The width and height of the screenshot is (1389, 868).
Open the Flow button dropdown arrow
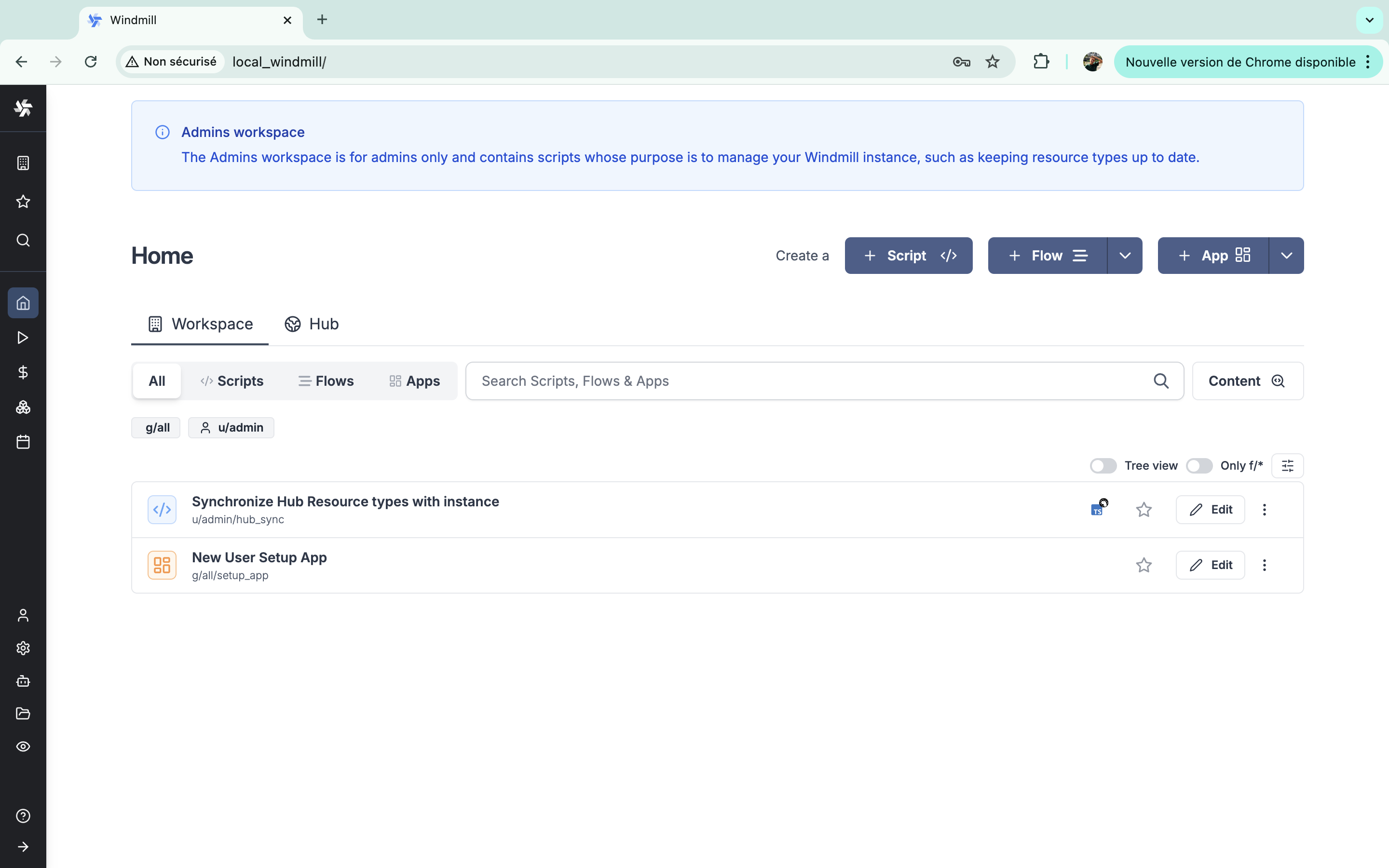tap(1124, 255)
